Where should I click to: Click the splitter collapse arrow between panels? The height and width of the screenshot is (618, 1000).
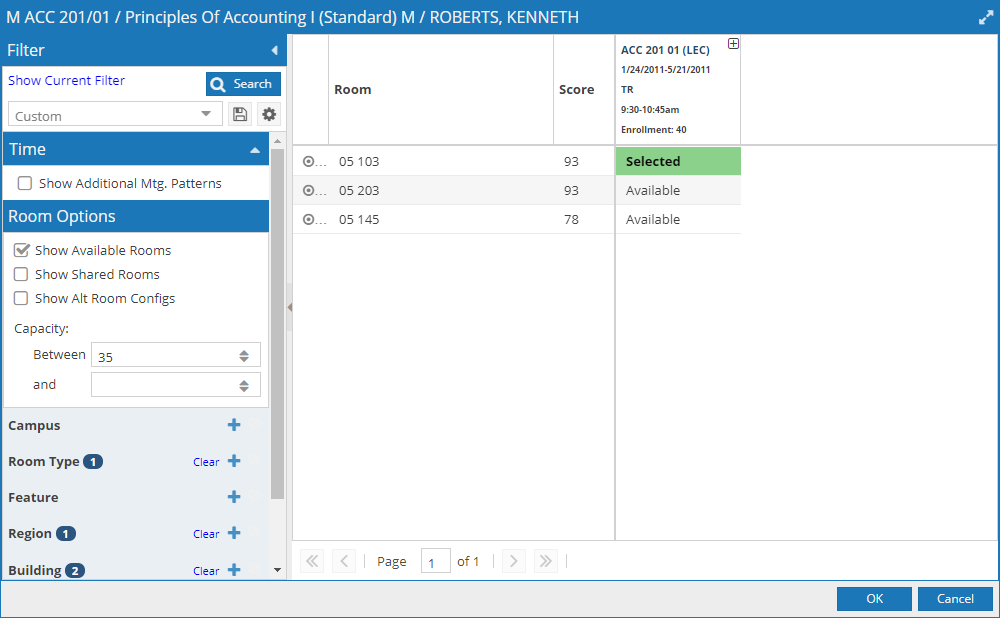[x=290, y=307]
